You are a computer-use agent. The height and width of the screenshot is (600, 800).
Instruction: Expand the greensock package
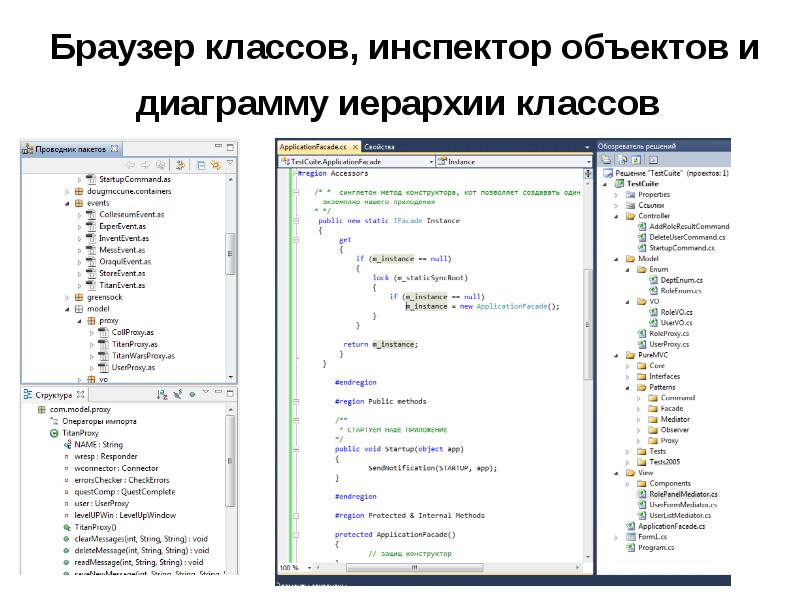[67, 297]
